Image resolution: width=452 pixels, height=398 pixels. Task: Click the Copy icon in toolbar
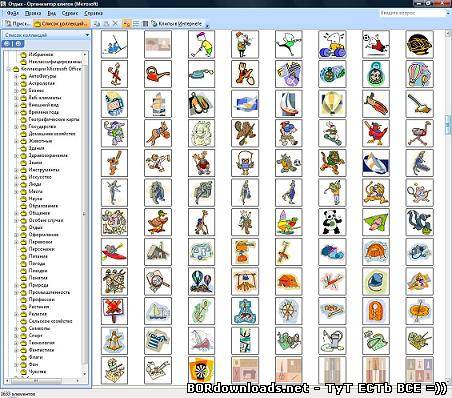click(x=97, y=24)
